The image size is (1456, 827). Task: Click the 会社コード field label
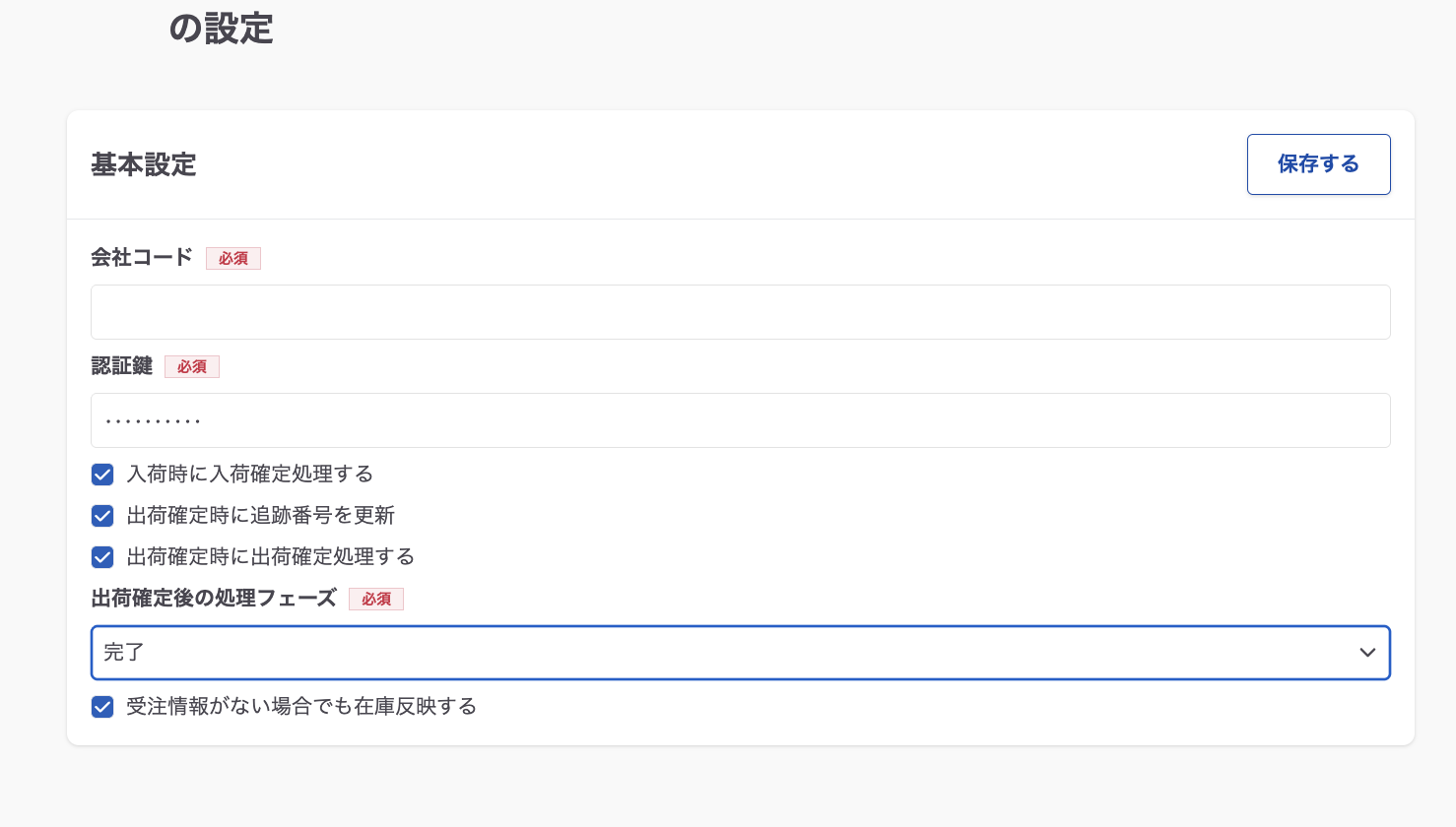point(142,258)
